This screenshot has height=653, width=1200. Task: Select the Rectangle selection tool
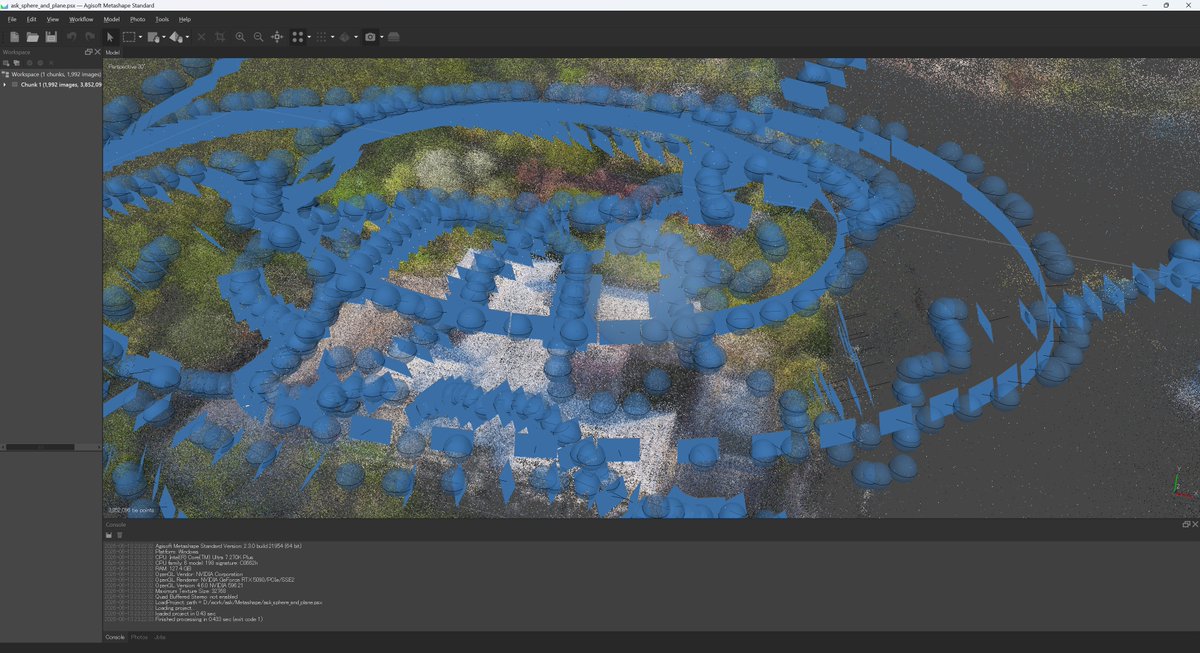(x=129, y=37)
